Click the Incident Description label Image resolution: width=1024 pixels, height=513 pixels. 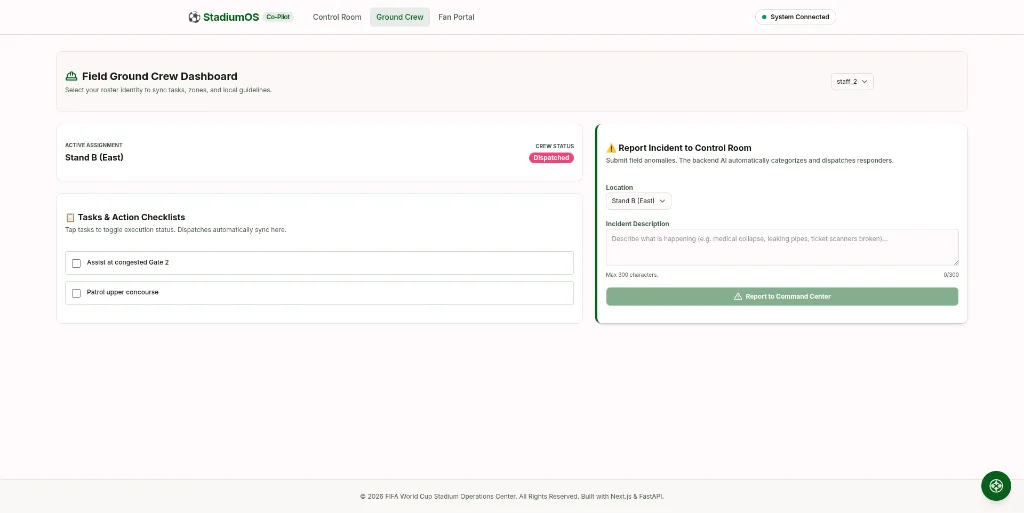click(x=637, y=224)
